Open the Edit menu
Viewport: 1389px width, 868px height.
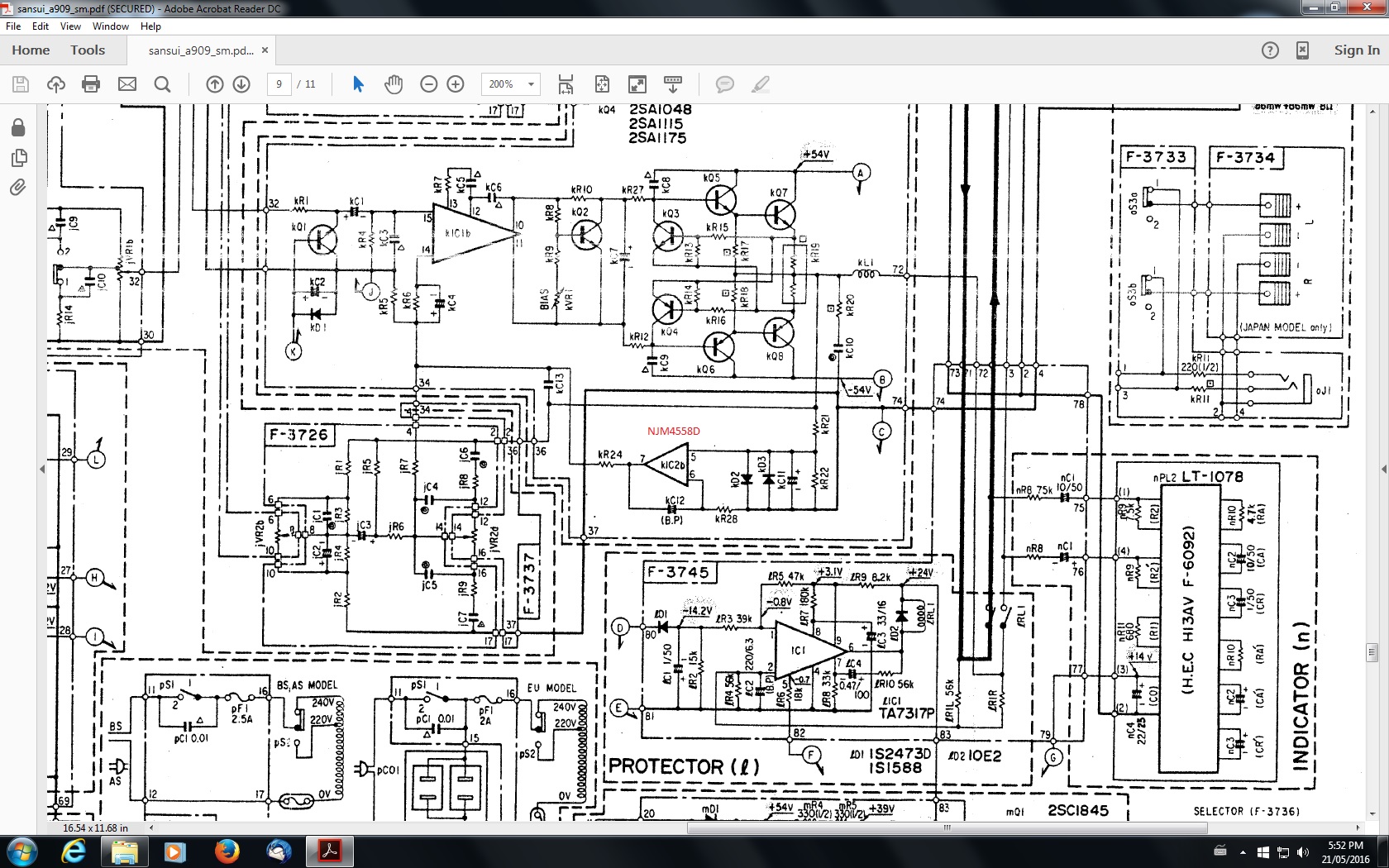(x=41, y=26)
